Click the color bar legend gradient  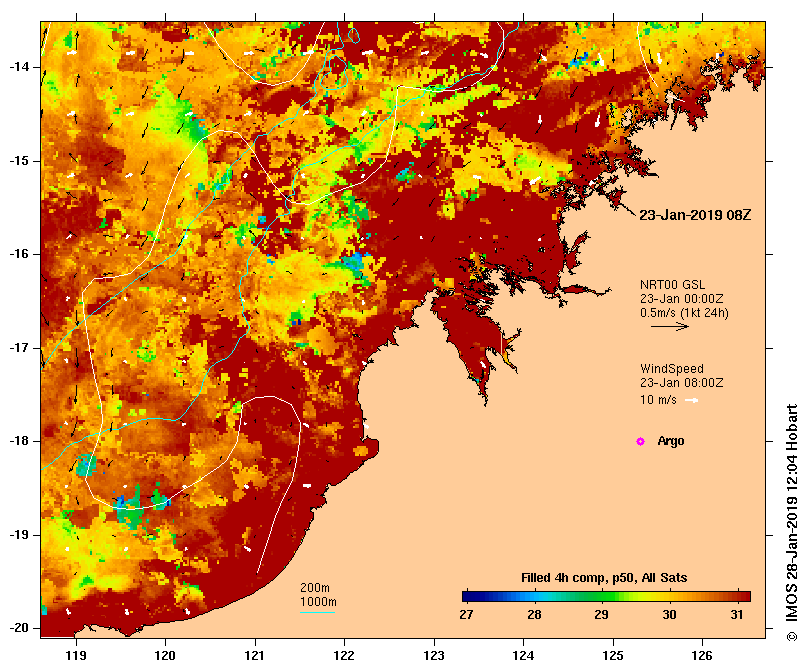click(x=606, y=596)
